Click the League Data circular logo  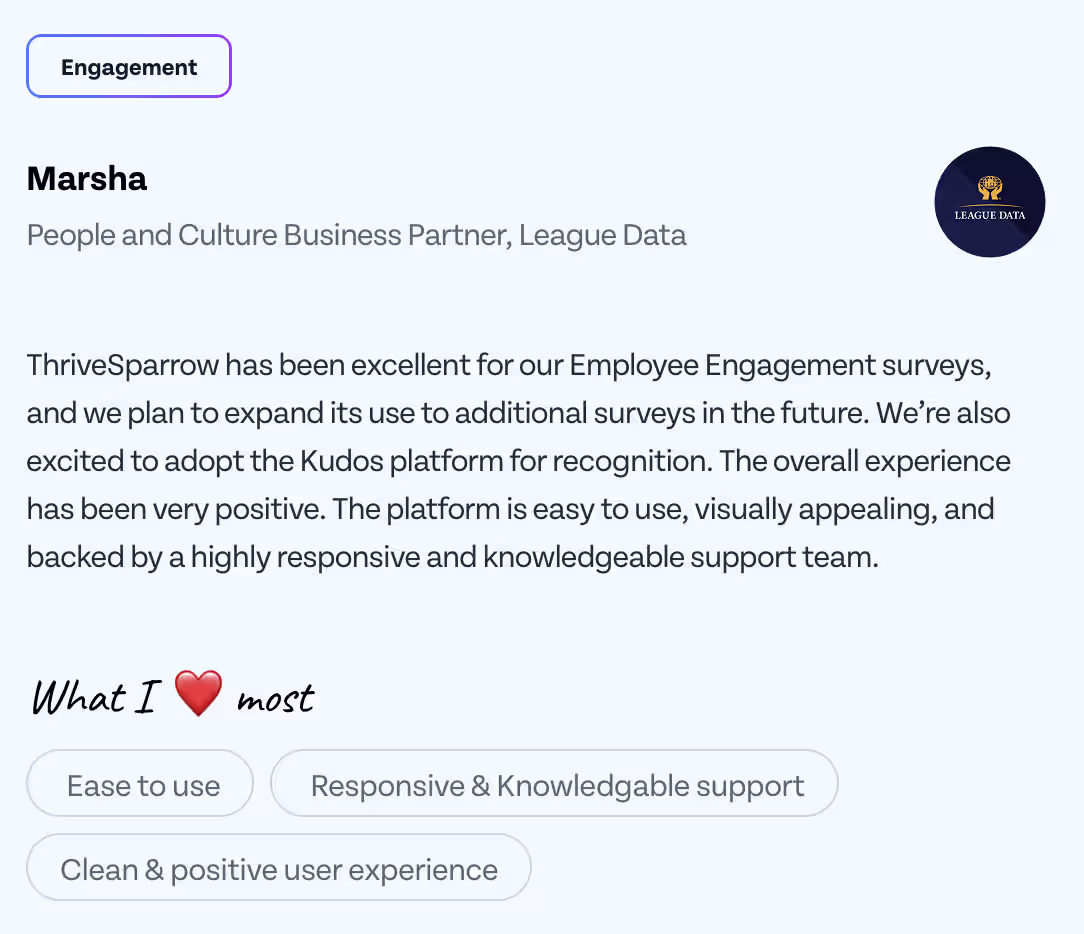(x=990, y=202)
